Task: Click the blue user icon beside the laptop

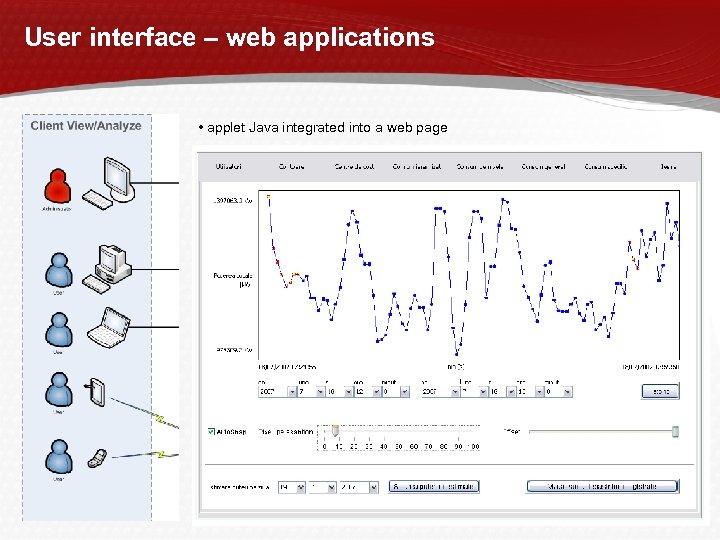Action: pos(59,330)
